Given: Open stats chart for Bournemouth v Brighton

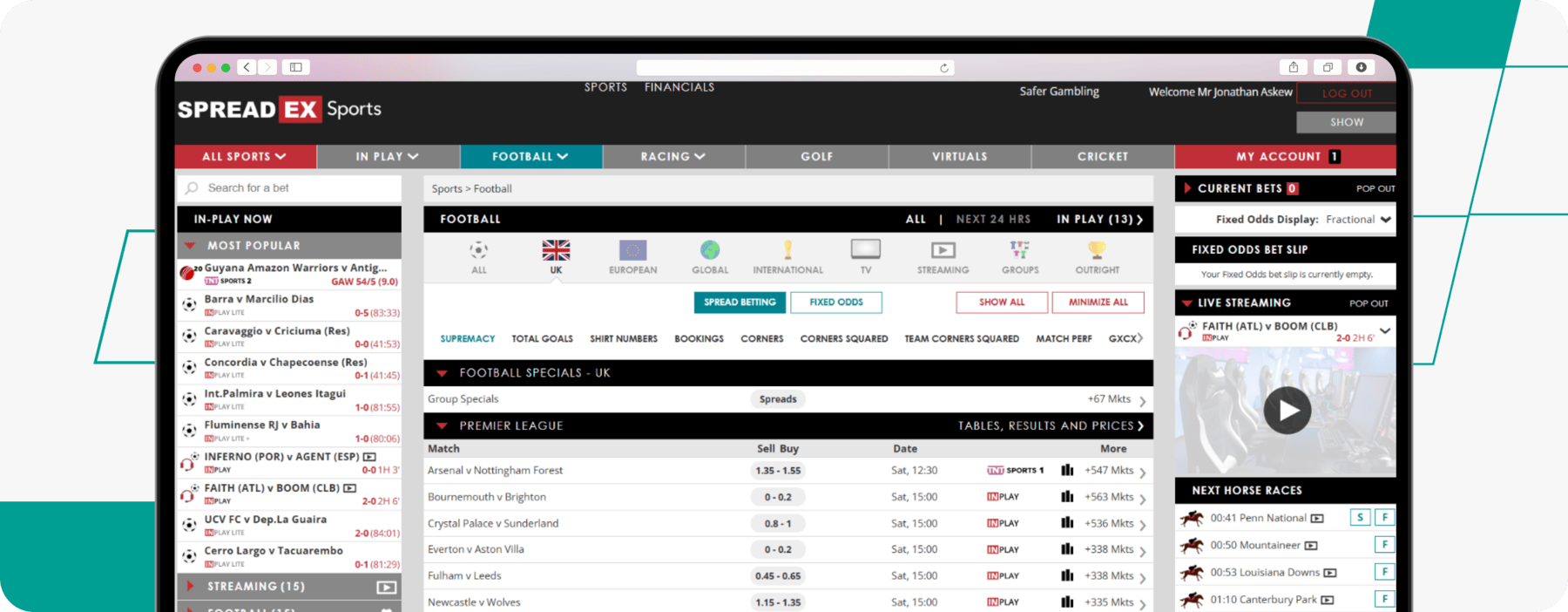Looking at the screenshot, I should 1067,497.
